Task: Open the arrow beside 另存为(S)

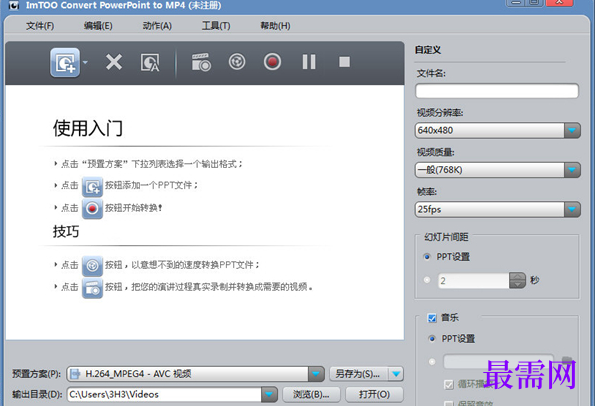Action: pos(396,374)
